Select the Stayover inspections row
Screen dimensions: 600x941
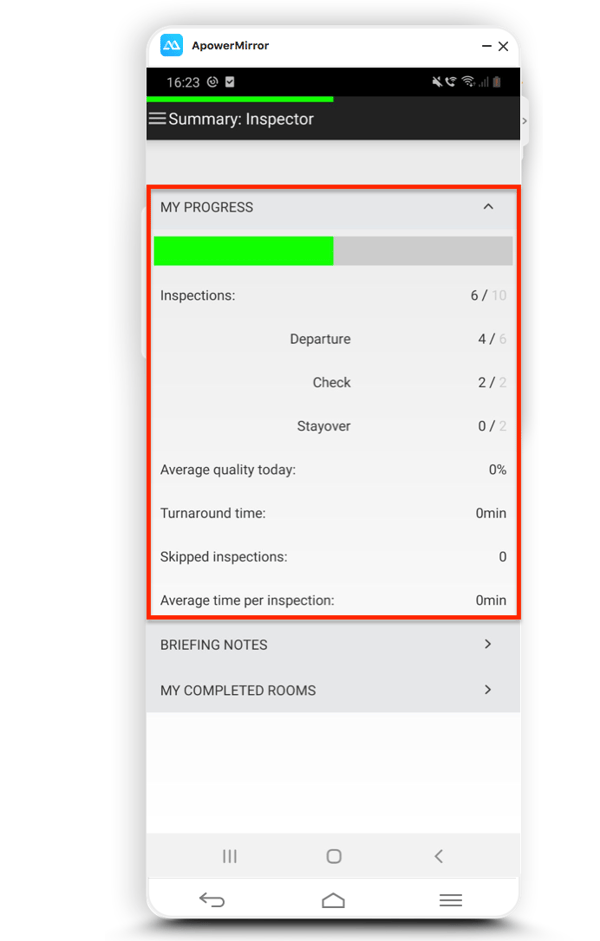333,426
